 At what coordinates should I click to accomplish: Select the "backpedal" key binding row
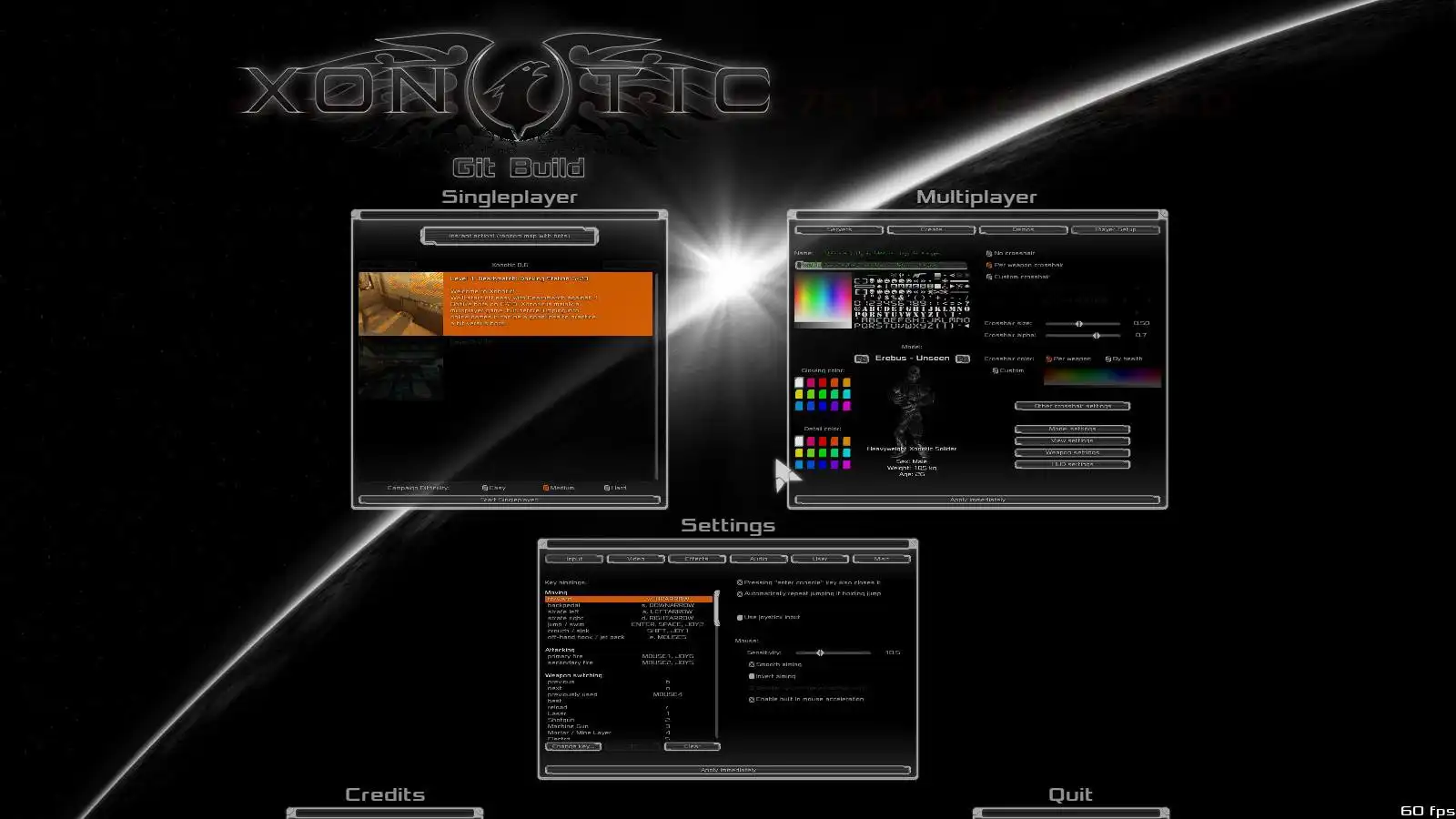pos(628,605)
